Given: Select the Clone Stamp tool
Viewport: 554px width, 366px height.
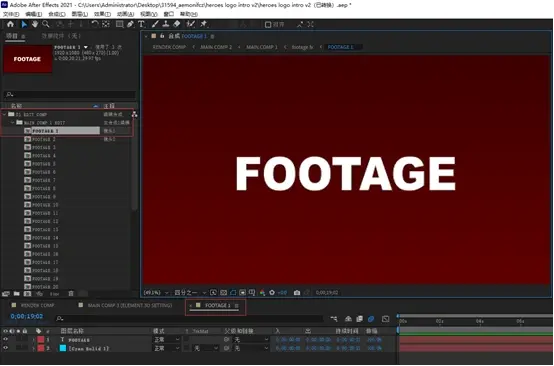Looking at the screenshot, I should tap(166, 24).
